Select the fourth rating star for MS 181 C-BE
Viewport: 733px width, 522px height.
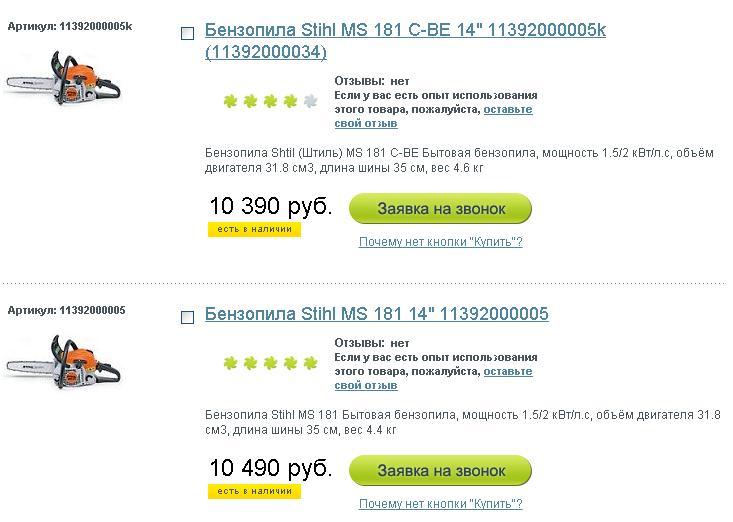pos(290,101)
